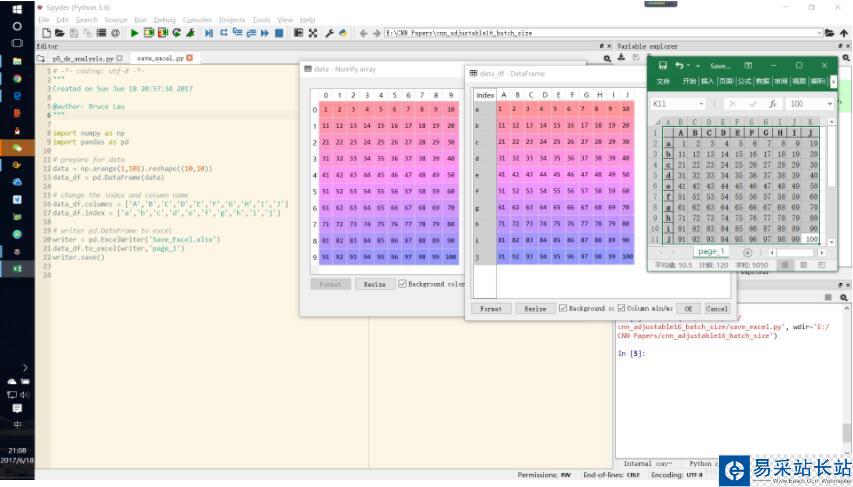
Task: Click the blue Debug file icon
Action: pos(209,33)
